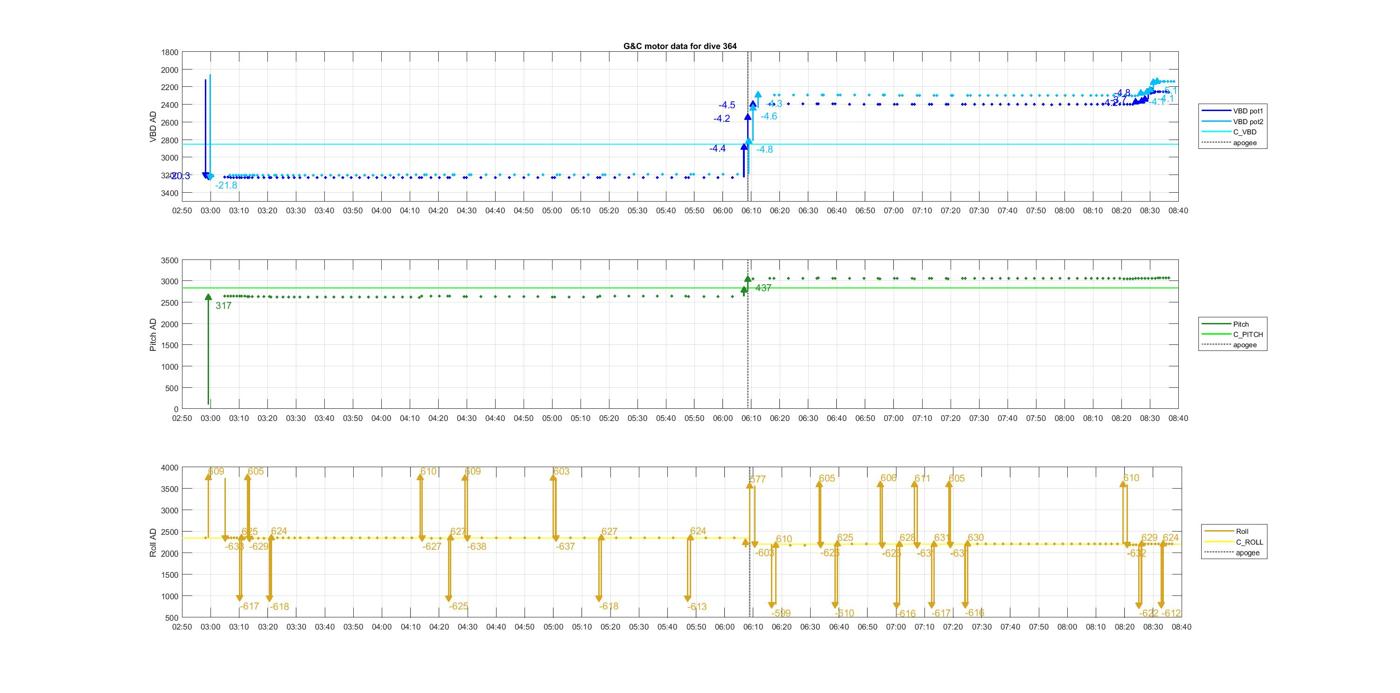Click the 'Roll AD' y-axis label

pyautogui.click(x=153, y=541)
